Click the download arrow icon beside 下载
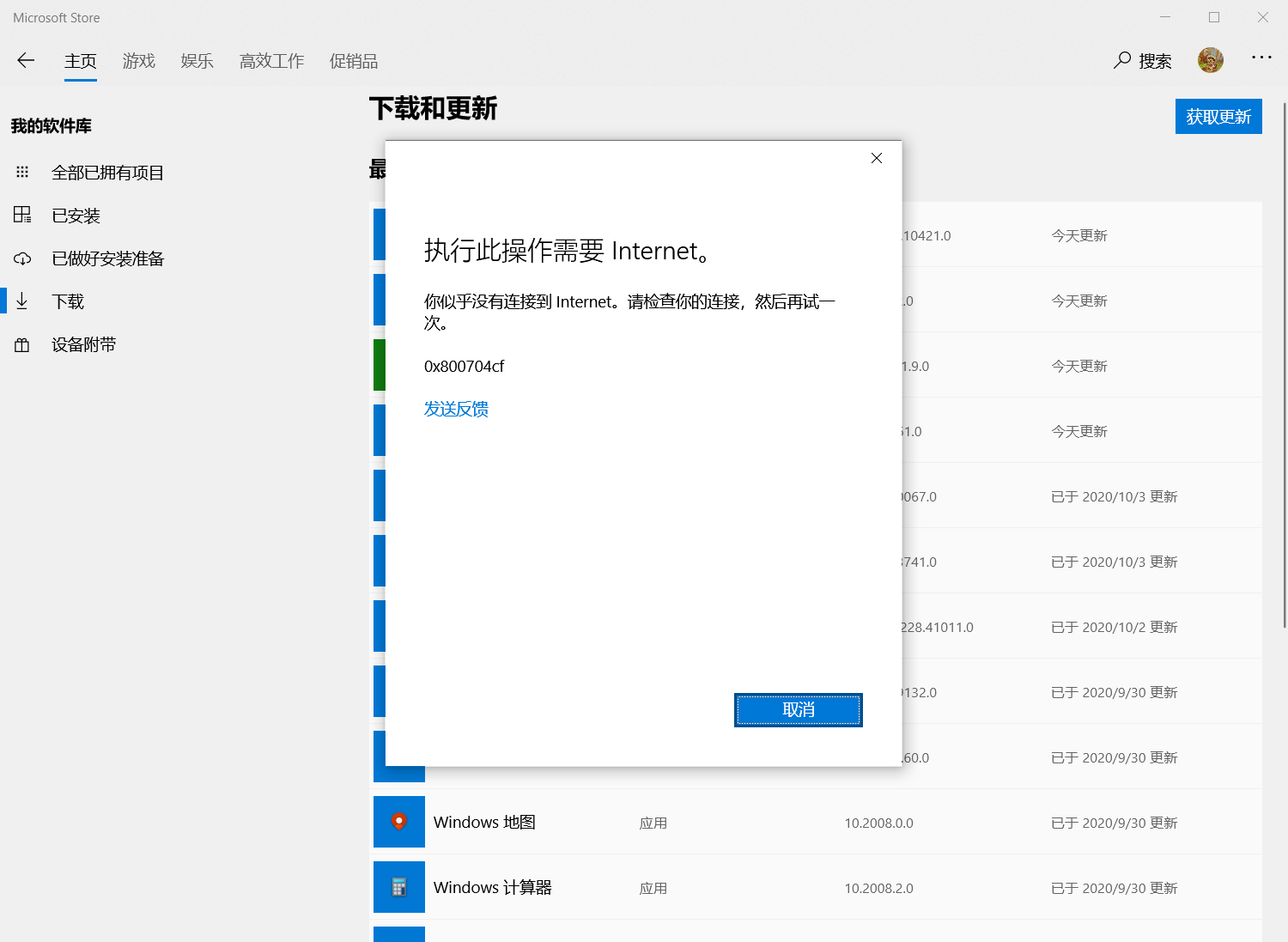The width and height of the screenshot is (1288, 942). [22, 301]
